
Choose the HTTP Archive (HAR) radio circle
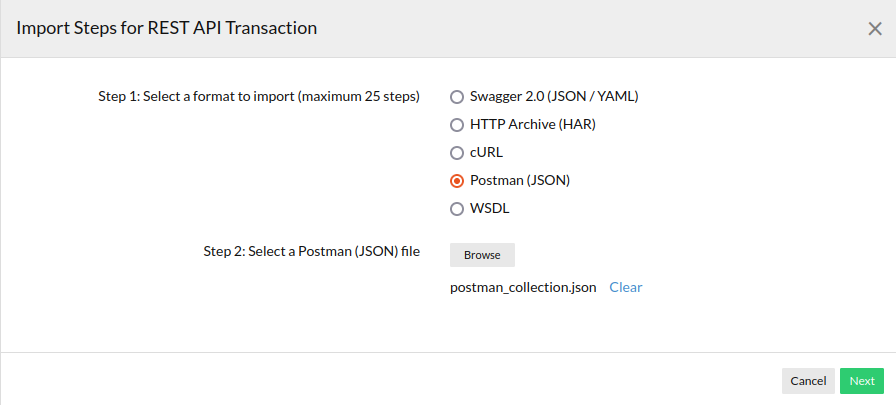point(457,125)
